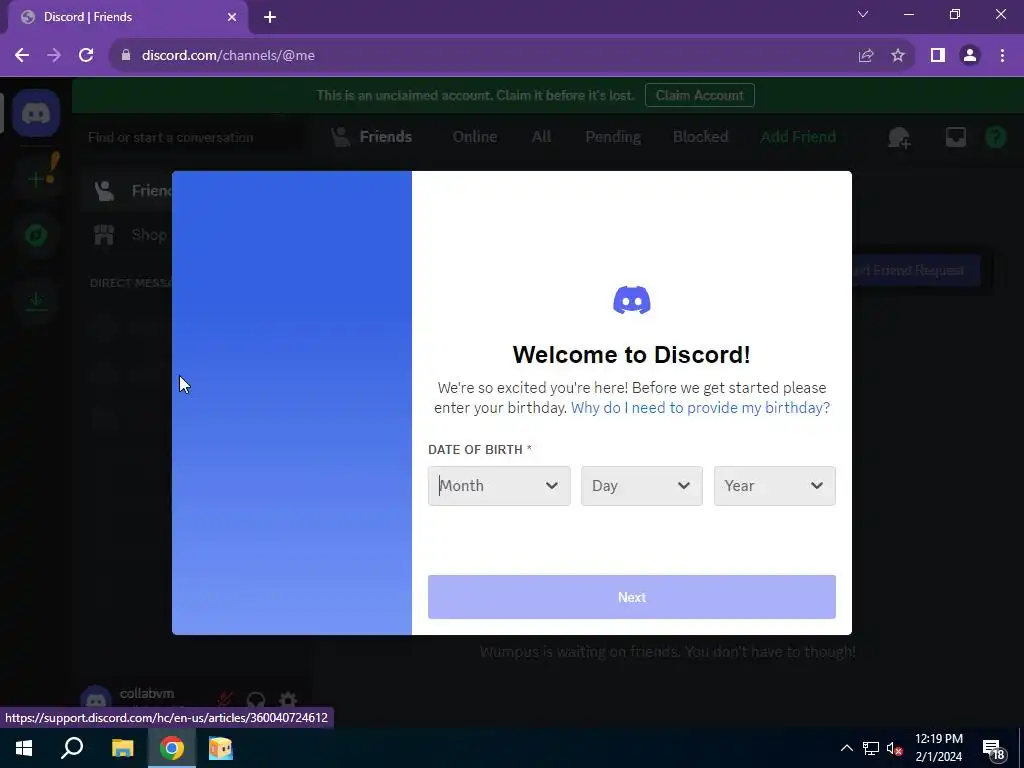Click 'Find or start a conversation' search box

pos(195,137)
